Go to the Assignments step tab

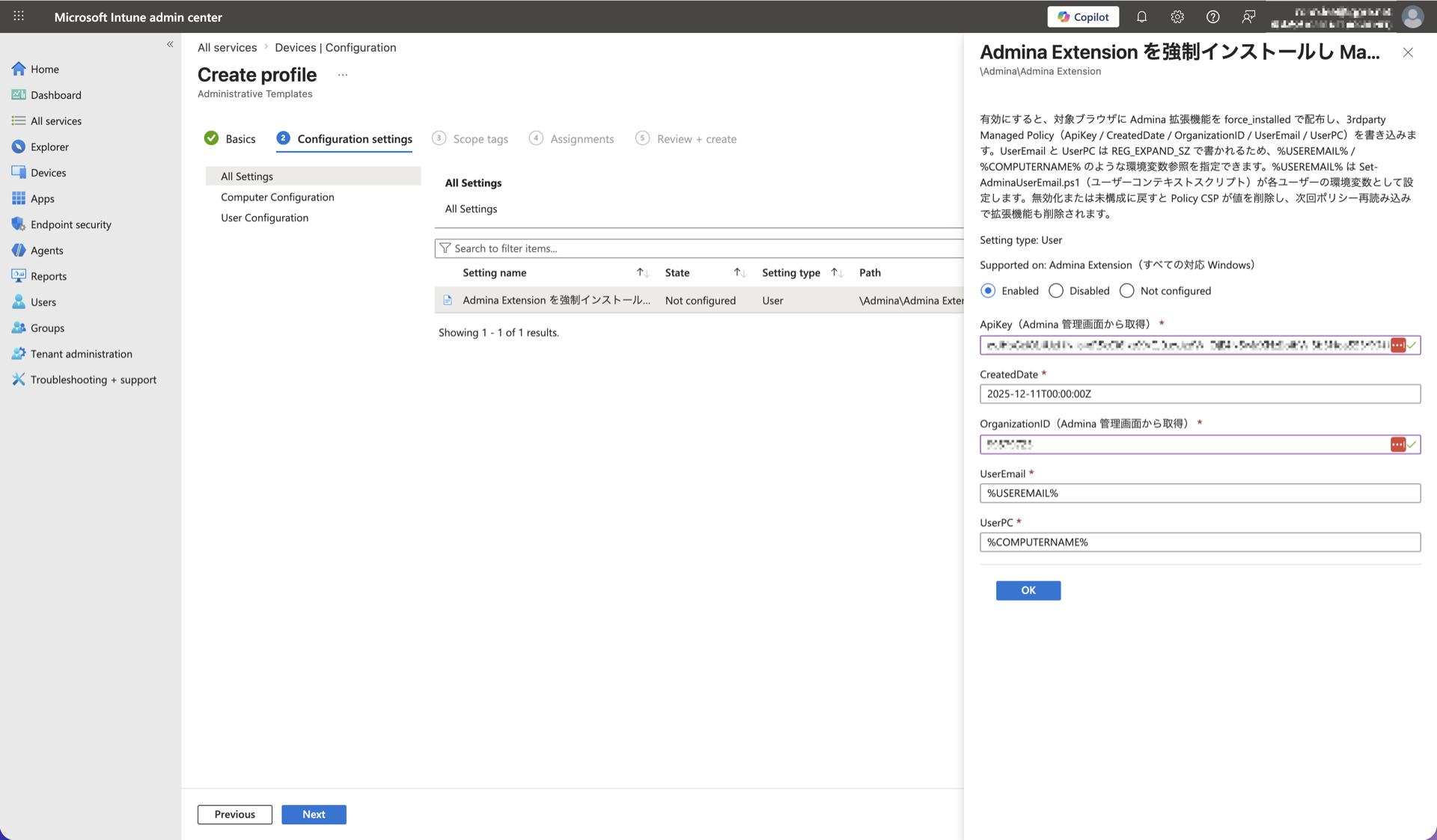click(x=572, y=139)
